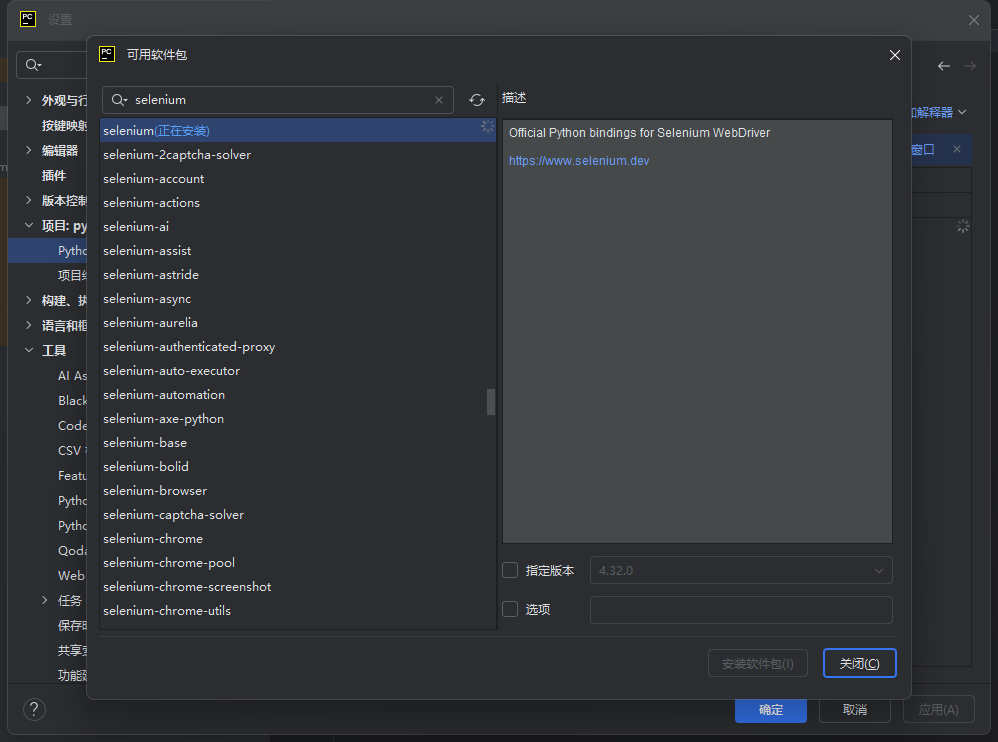Select the selenium package being installed
Image resolution: width=998 pixels, height=742 pixels.
tap(297, 130)
